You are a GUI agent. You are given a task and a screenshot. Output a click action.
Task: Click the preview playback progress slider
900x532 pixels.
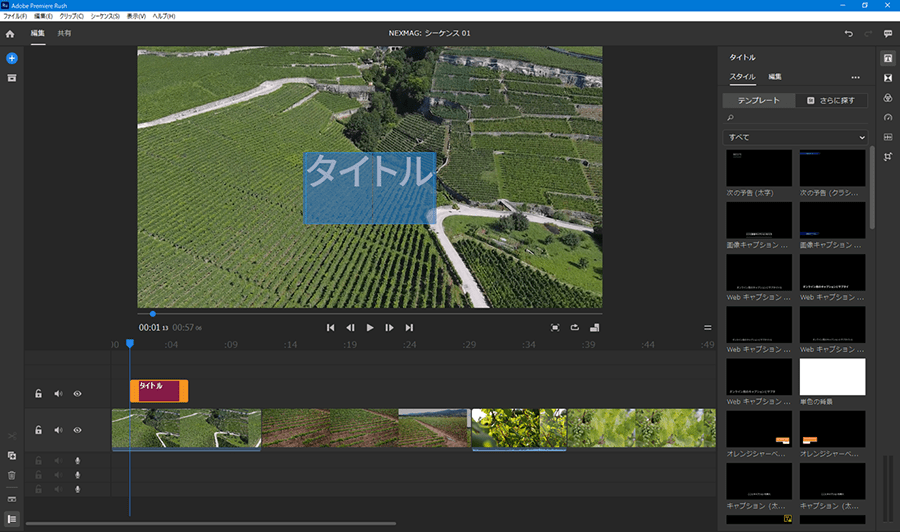coord(370,314)
